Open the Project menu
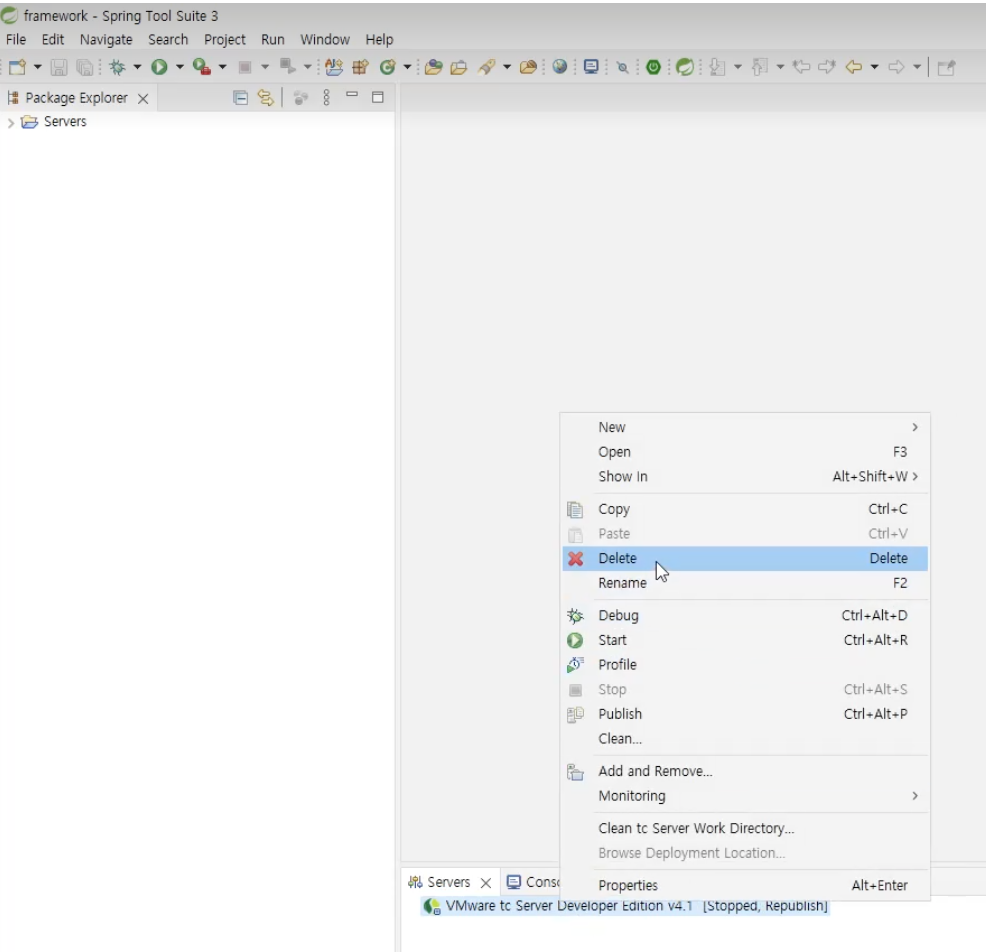986x952 pixels. coord(224,39)
